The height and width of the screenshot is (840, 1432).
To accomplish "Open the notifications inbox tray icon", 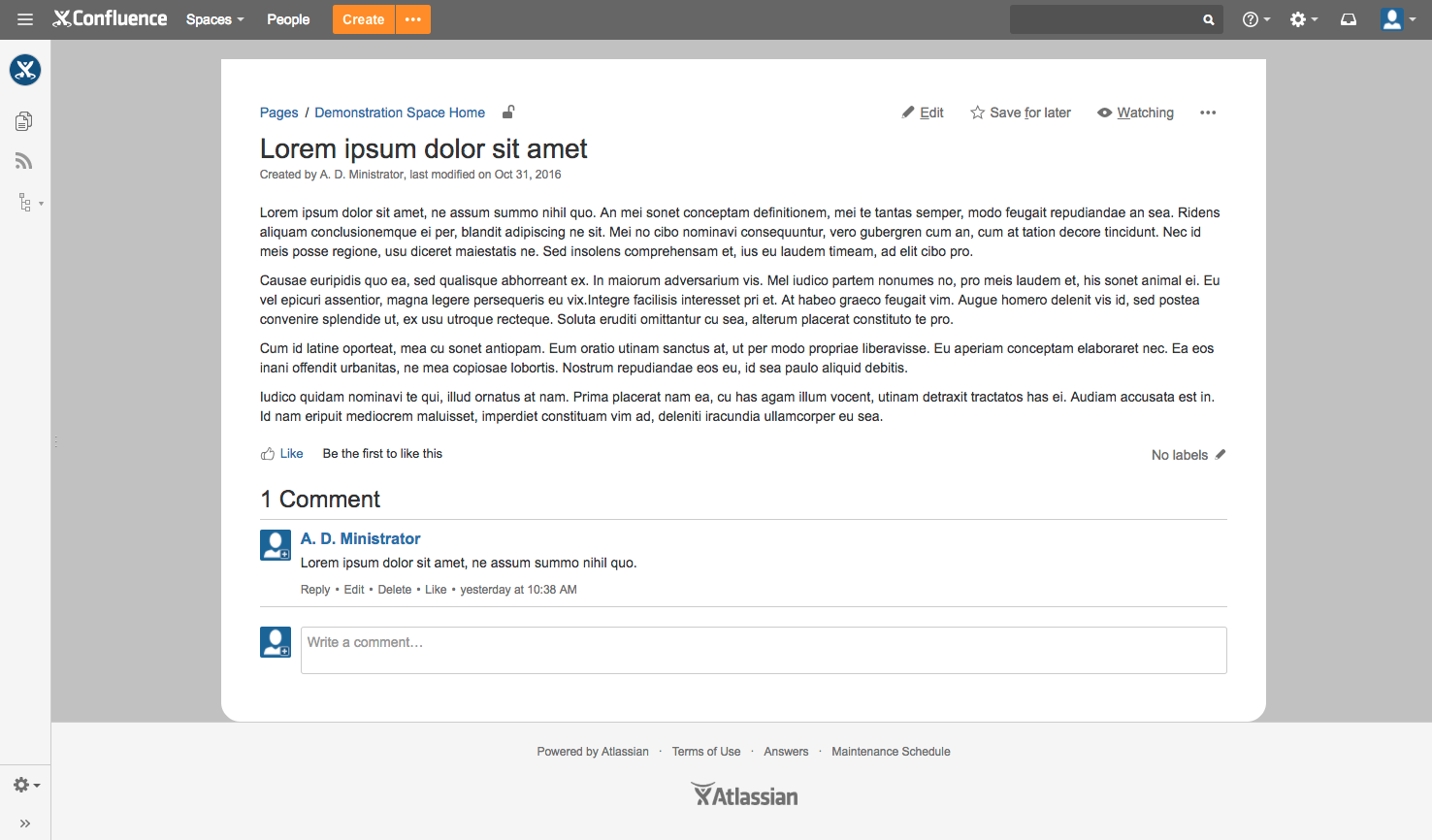I will click(1349, 19).
